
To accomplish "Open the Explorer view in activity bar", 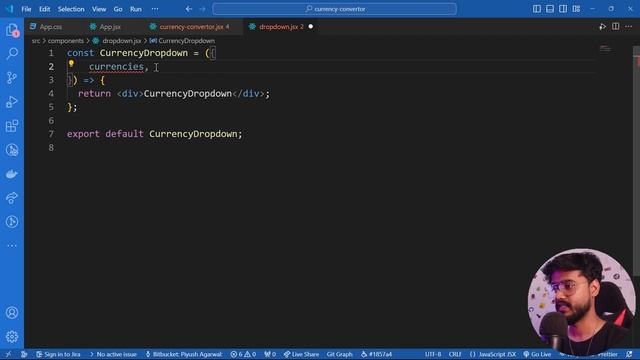I will (x=12, y=30).
